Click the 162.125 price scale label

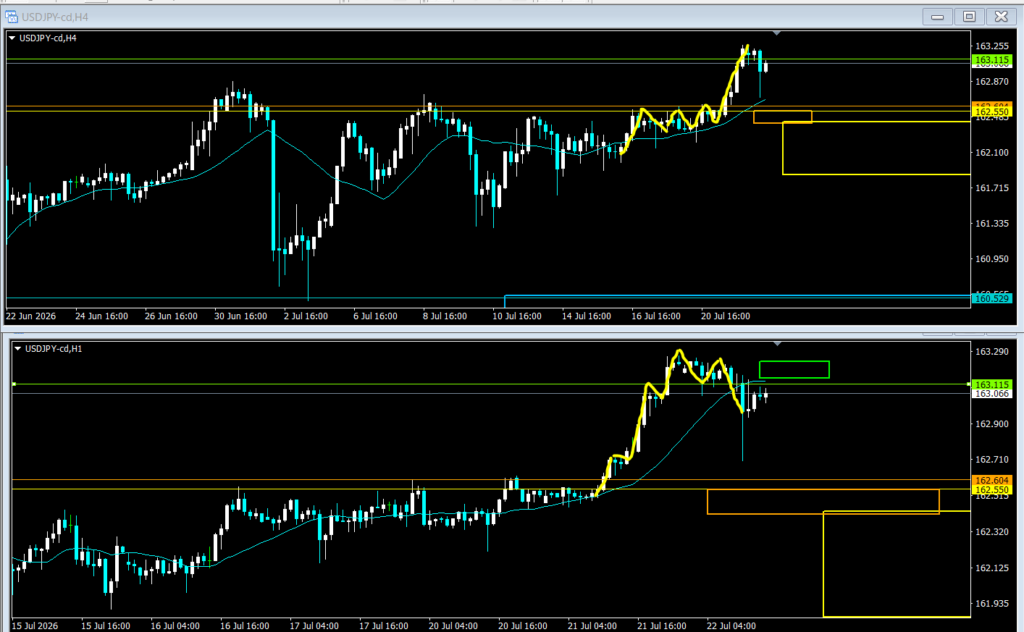click(x=991, y=568)
